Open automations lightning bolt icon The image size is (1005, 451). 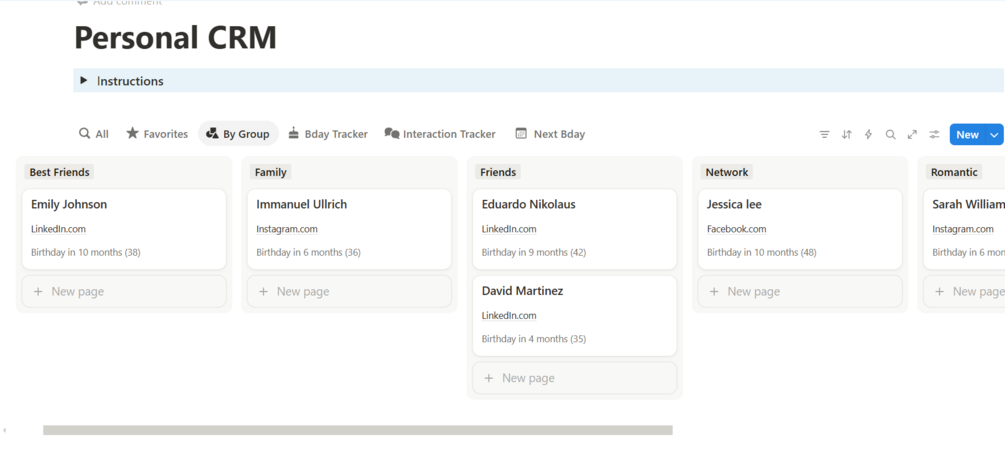868,134
